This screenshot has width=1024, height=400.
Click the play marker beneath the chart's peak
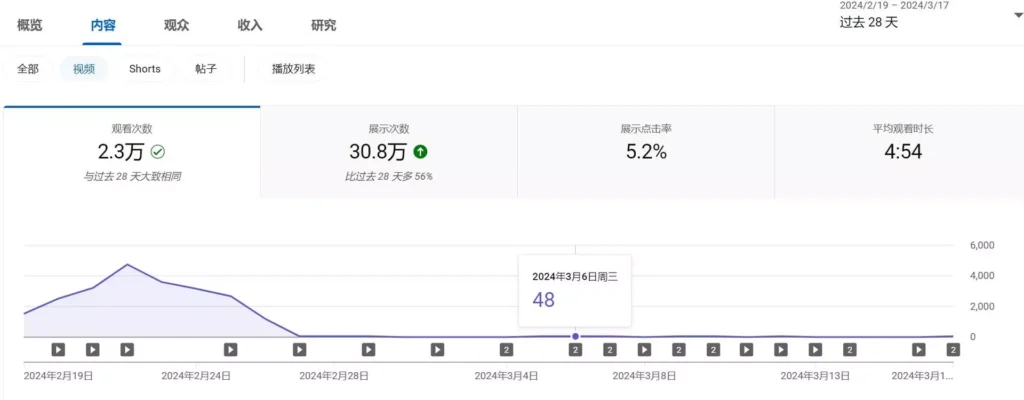point(127,349)
